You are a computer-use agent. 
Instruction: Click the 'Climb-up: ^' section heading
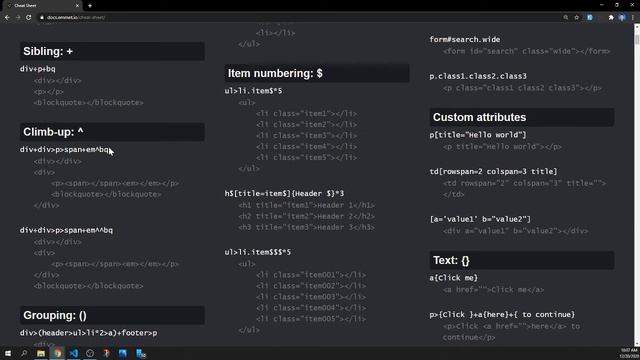point(112,132)
